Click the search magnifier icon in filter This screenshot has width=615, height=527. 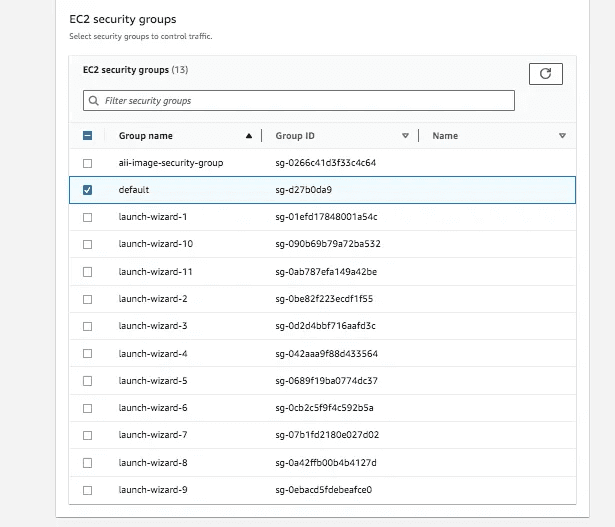(93, 101)
